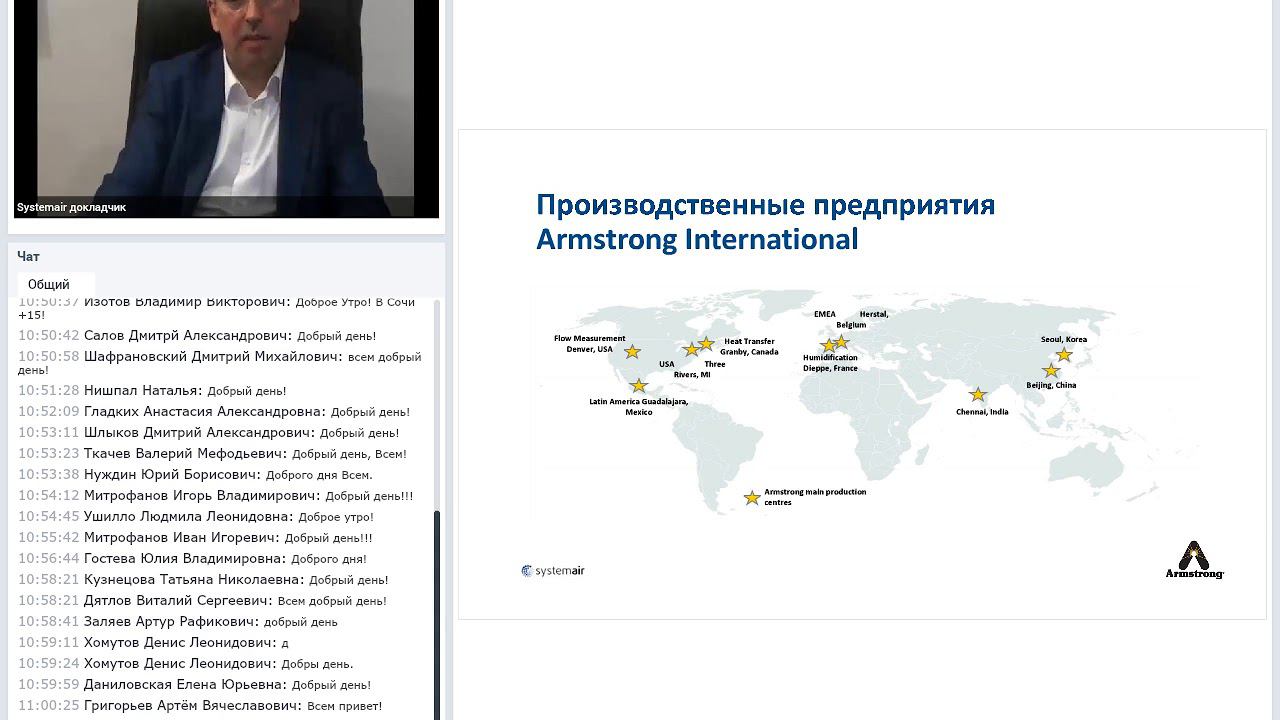Screen dimensions: 1280x720
Task: Click chat message from Митрофанов Иван Игоревич
Action: coord(195,538)
